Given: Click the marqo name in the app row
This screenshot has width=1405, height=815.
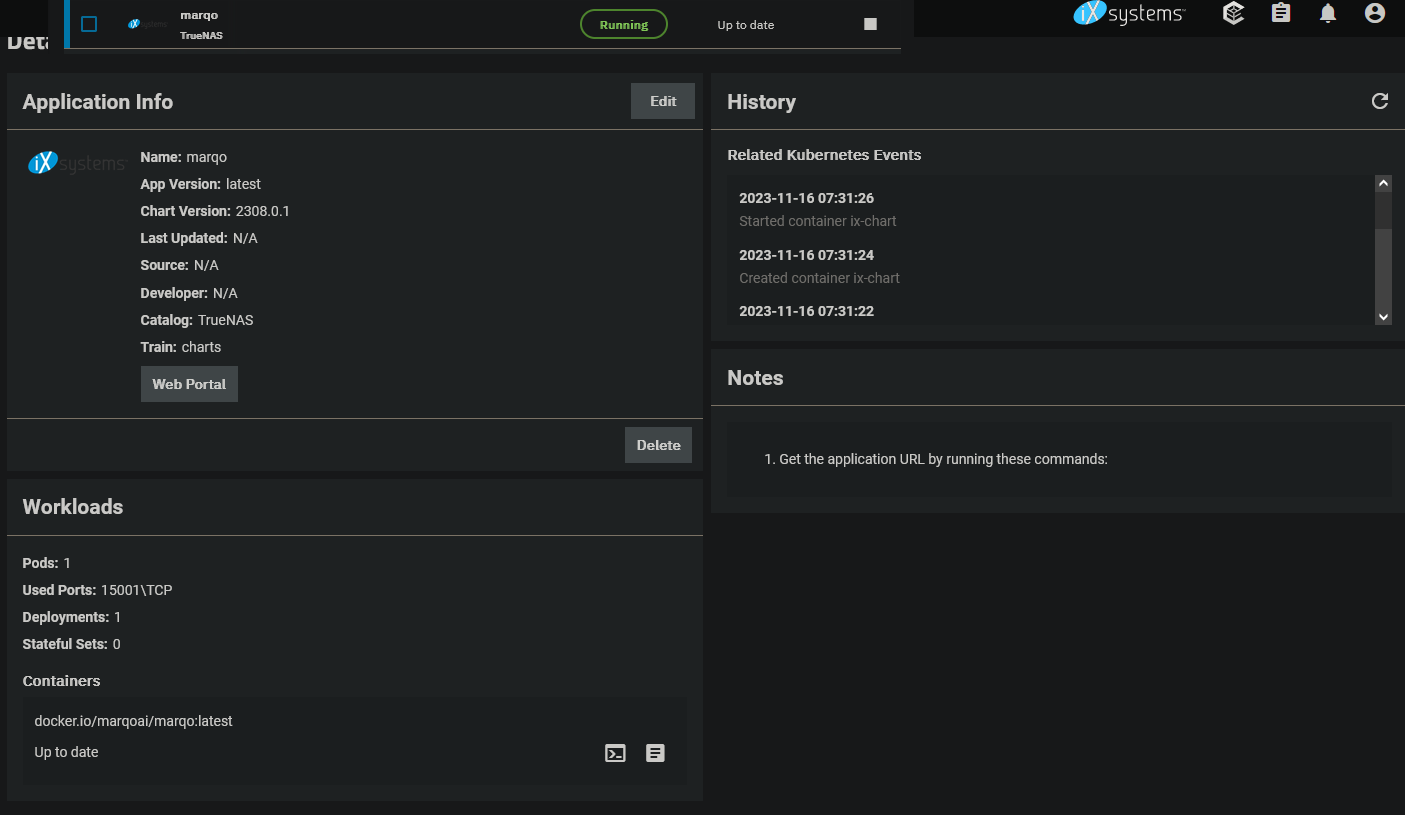Looking at the screenshot, I should tap(199, 15).
